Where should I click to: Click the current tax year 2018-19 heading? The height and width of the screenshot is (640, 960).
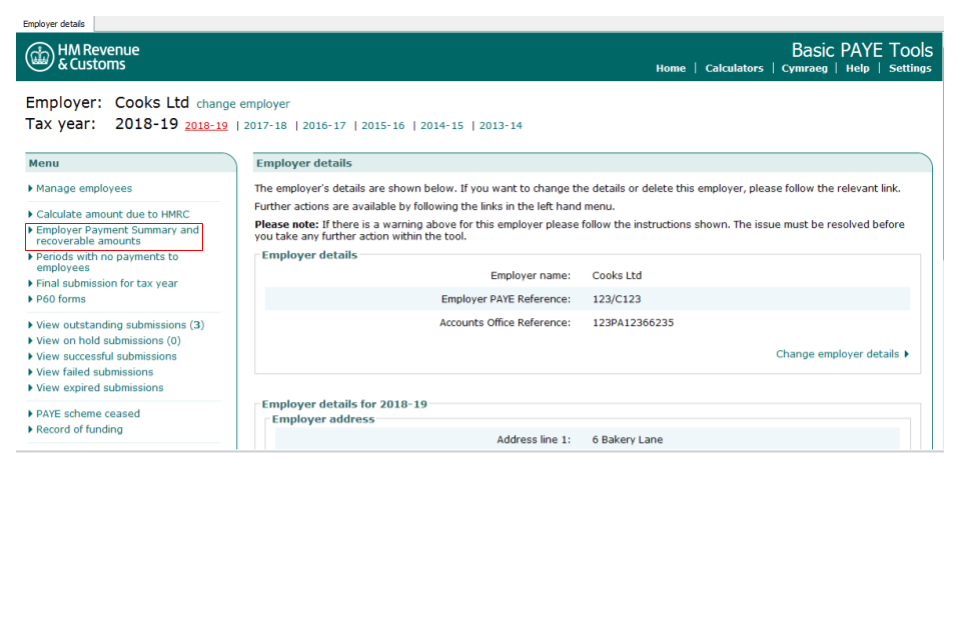(x=146, y=124)
